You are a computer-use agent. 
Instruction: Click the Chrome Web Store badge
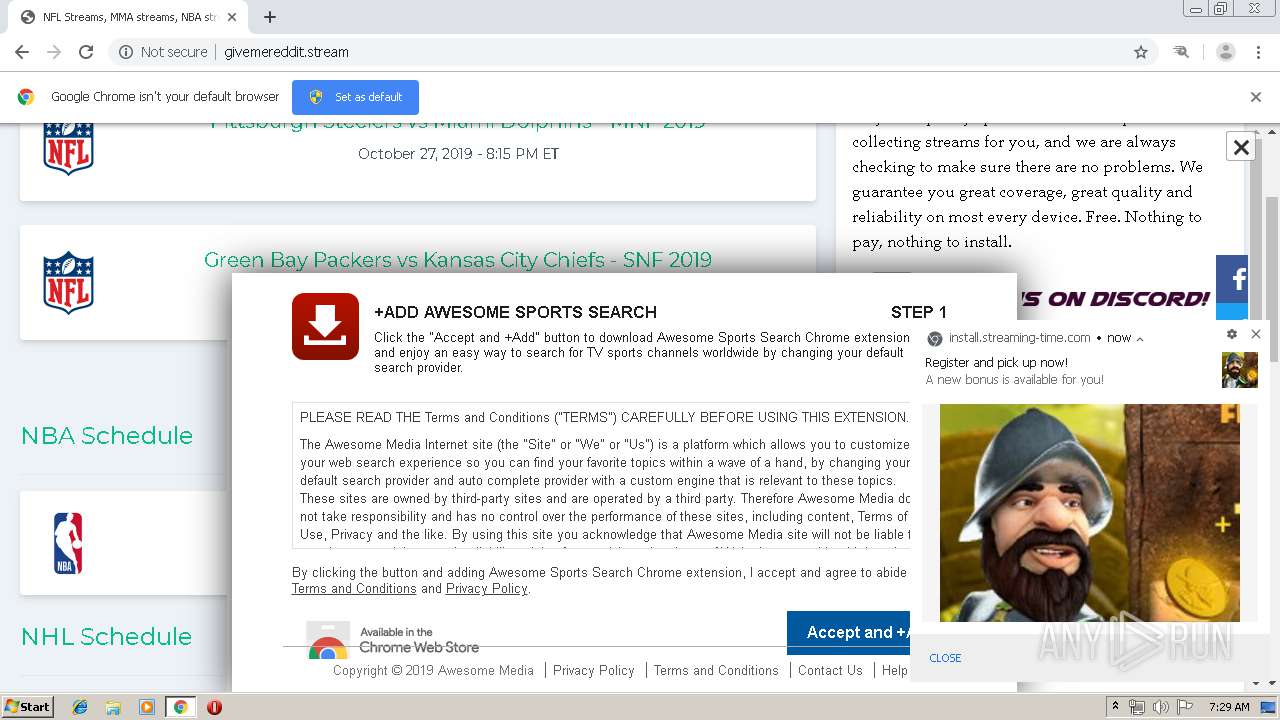[x=393, y=640]
